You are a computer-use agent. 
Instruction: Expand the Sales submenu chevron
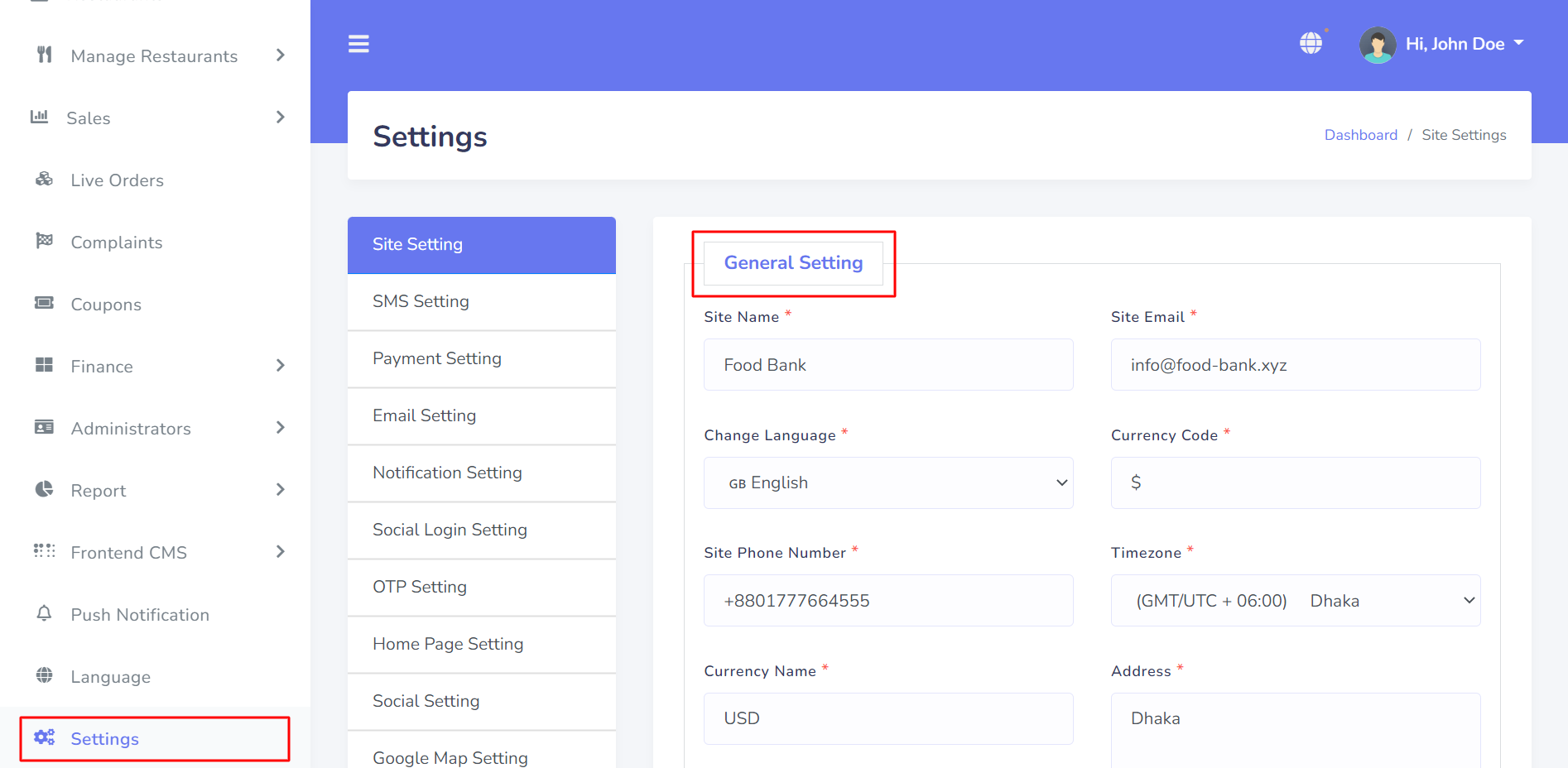point(281,118)
